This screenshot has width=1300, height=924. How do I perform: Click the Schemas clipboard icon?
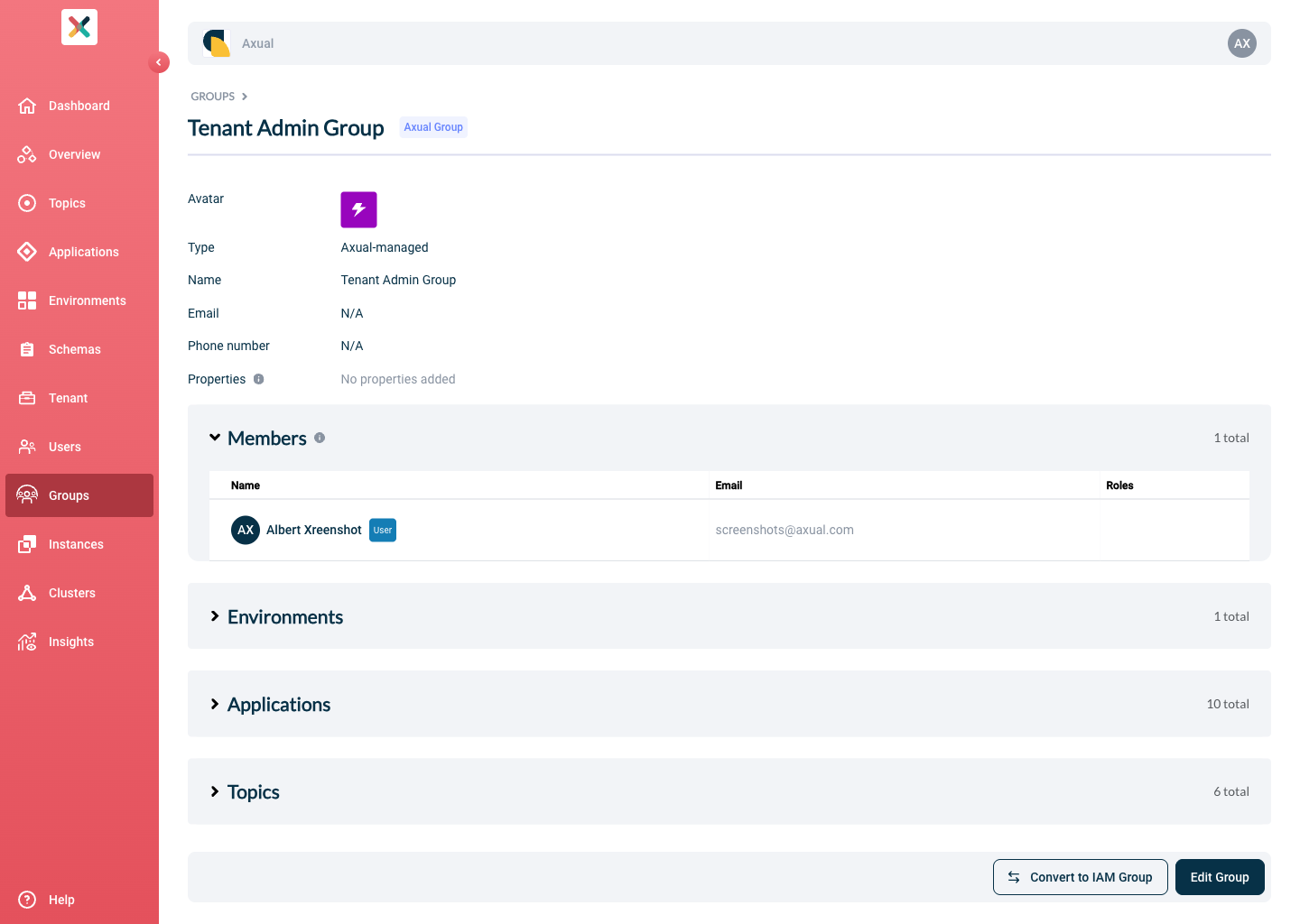[x=27, y=349]
